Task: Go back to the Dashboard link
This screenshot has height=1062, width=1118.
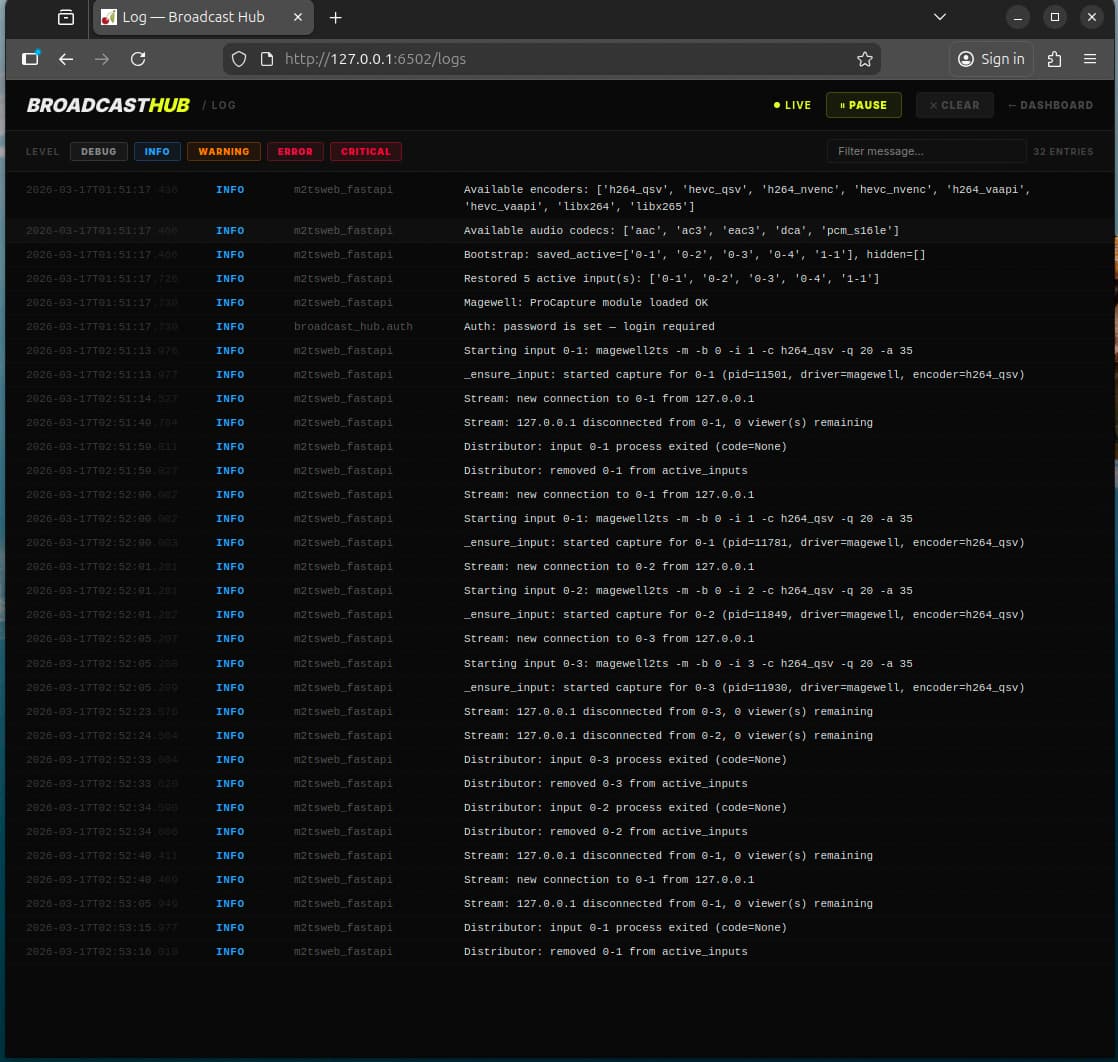Action: click(1050, 105)
